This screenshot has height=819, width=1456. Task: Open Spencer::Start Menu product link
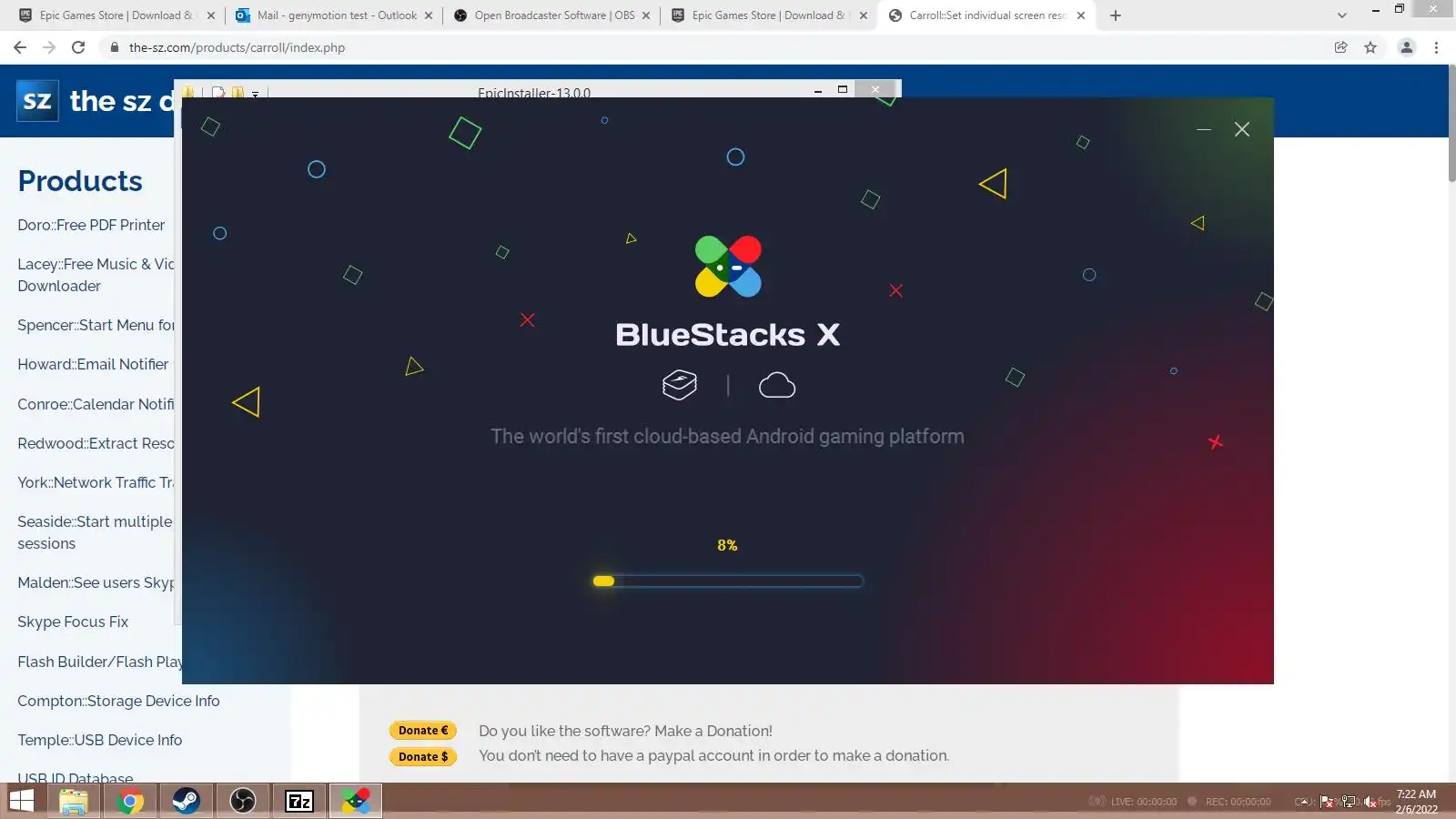pos(96,325)
